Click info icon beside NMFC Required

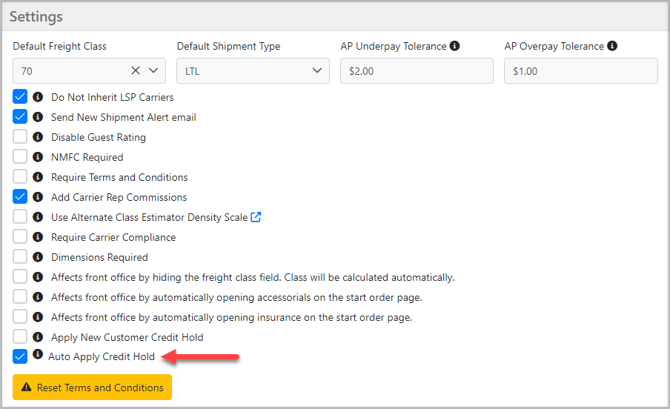click(x=38, y=157)
